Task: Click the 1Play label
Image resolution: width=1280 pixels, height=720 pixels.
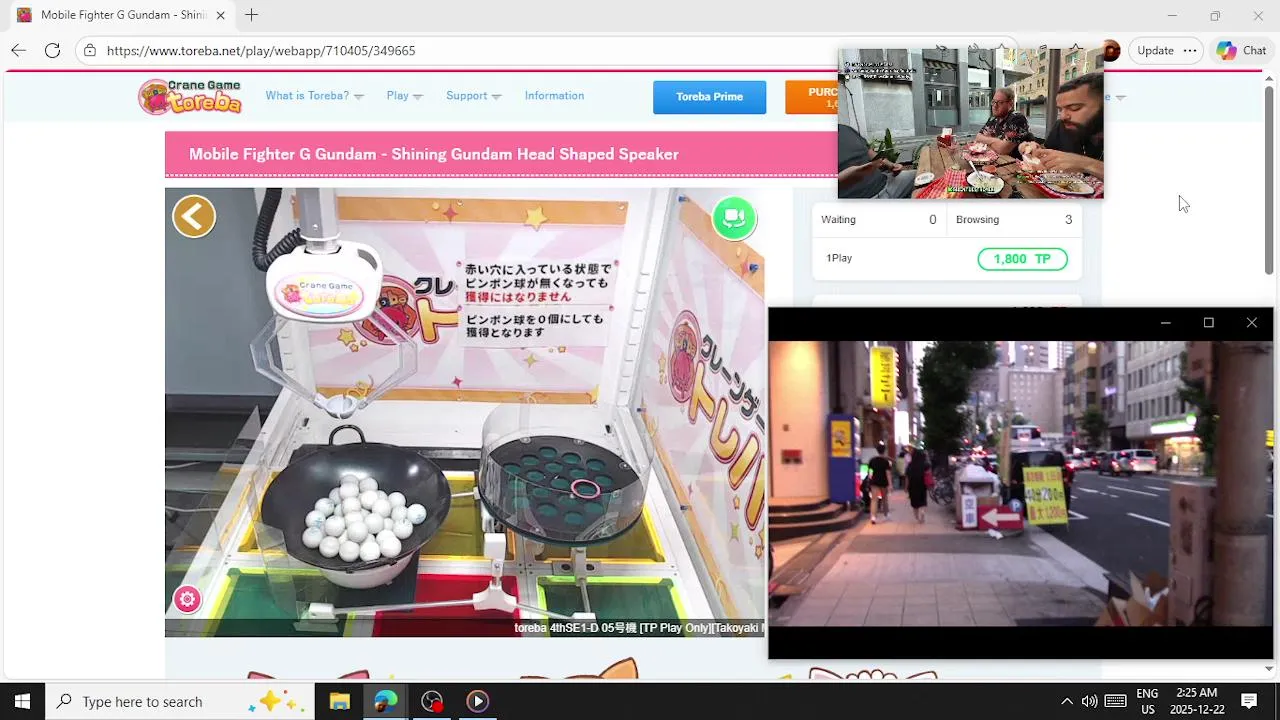Action: pyautogui.click(x=839, y=258)
